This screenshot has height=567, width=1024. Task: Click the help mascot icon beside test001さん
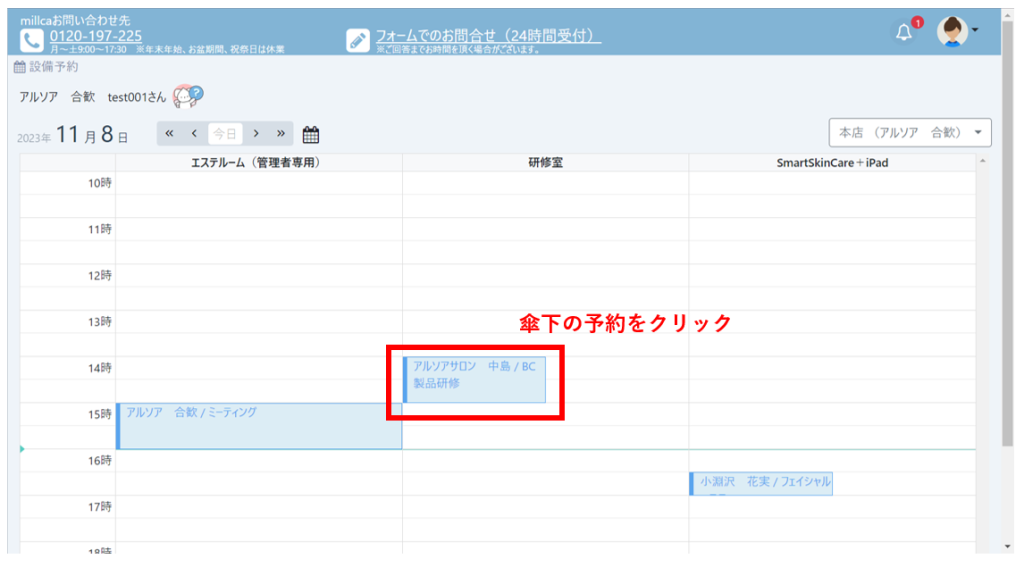coord(188,96)
